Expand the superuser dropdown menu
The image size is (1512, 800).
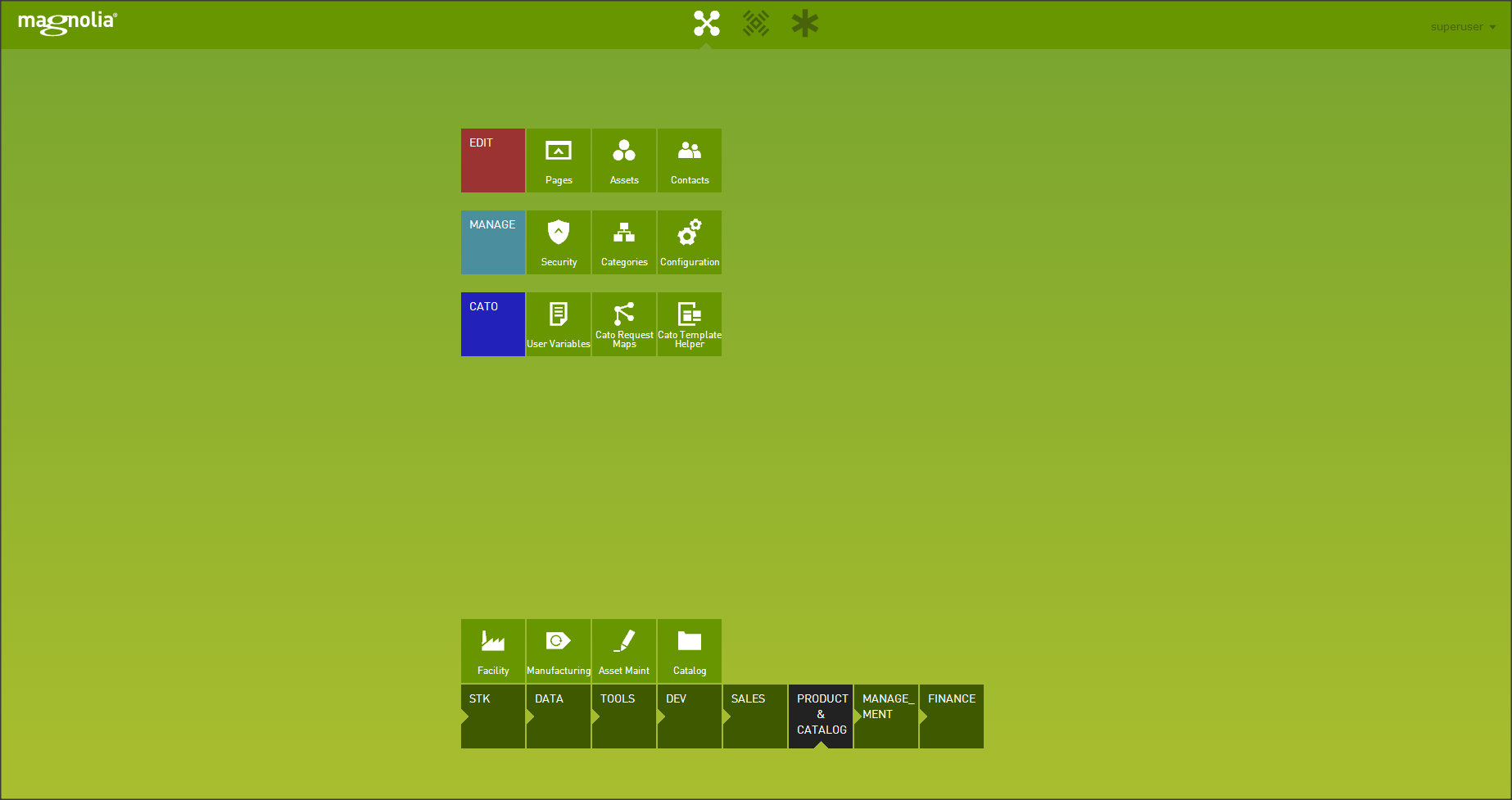pyautogui.click(x=1463, y=27)
